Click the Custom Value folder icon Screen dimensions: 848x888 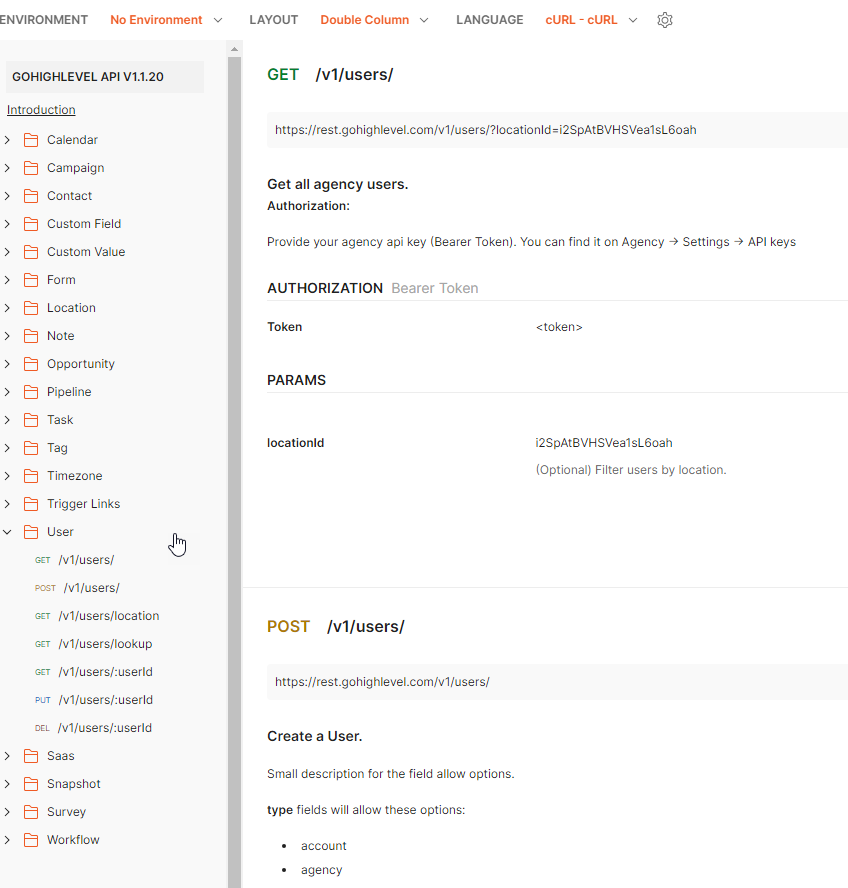click(x=31, y=252)
